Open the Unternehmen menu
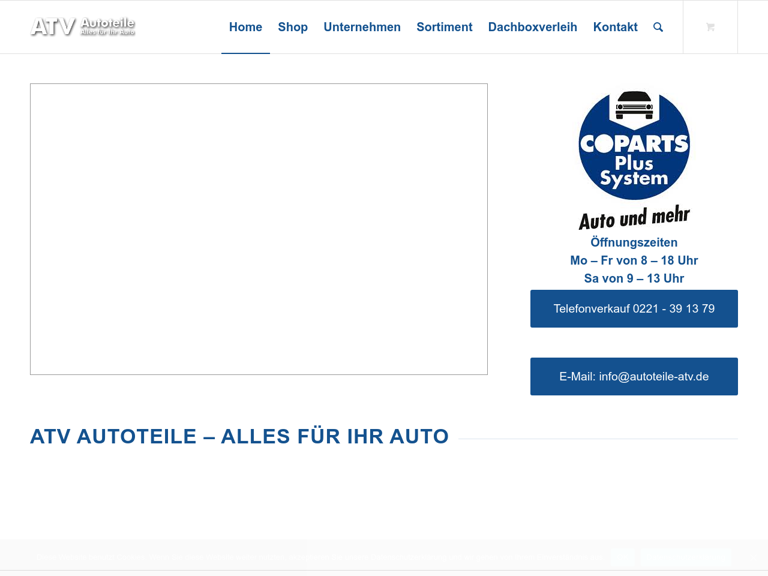 (x=362, y=27)
